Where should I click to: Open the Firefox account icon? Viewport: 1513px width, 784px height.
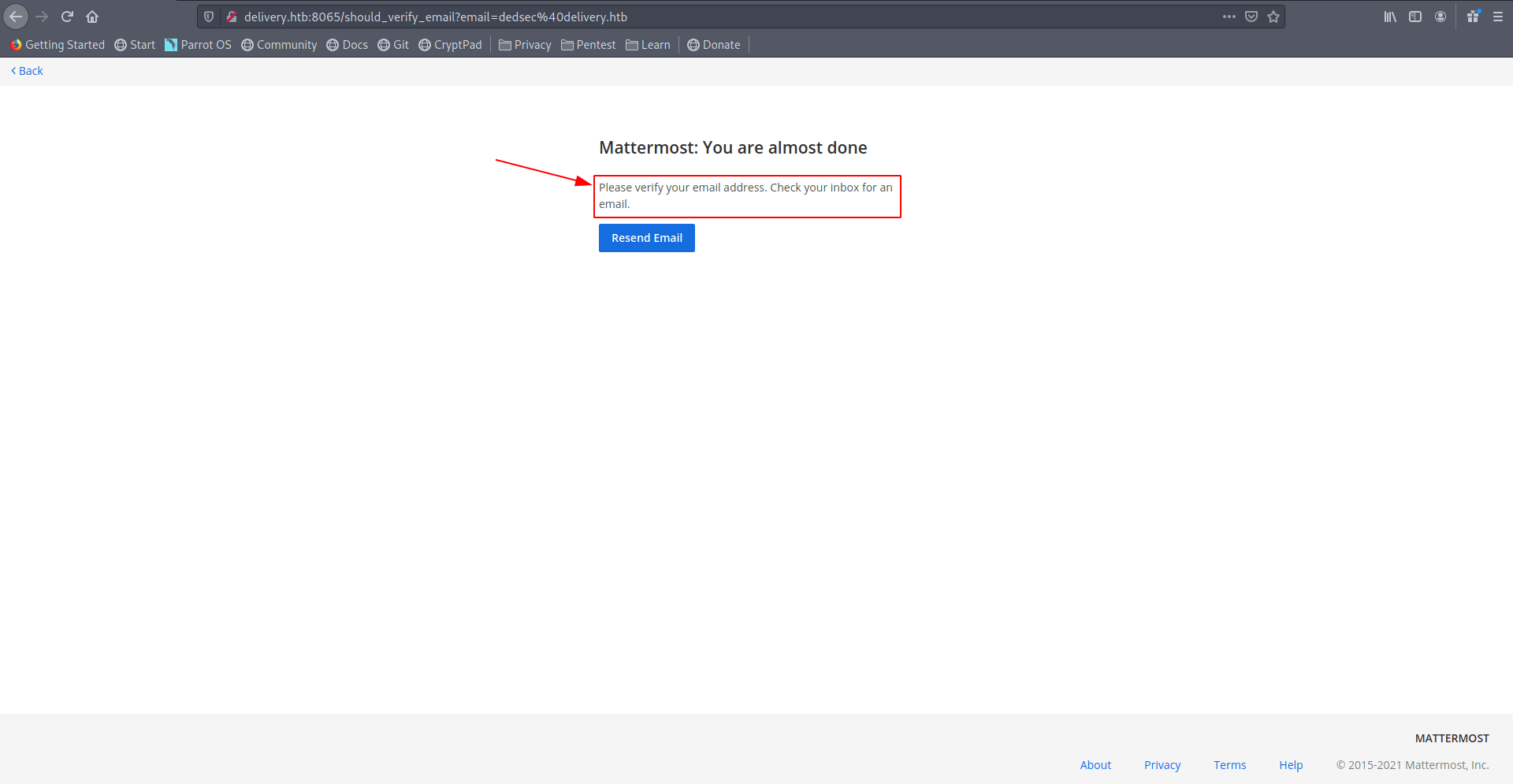[1441, 17]
